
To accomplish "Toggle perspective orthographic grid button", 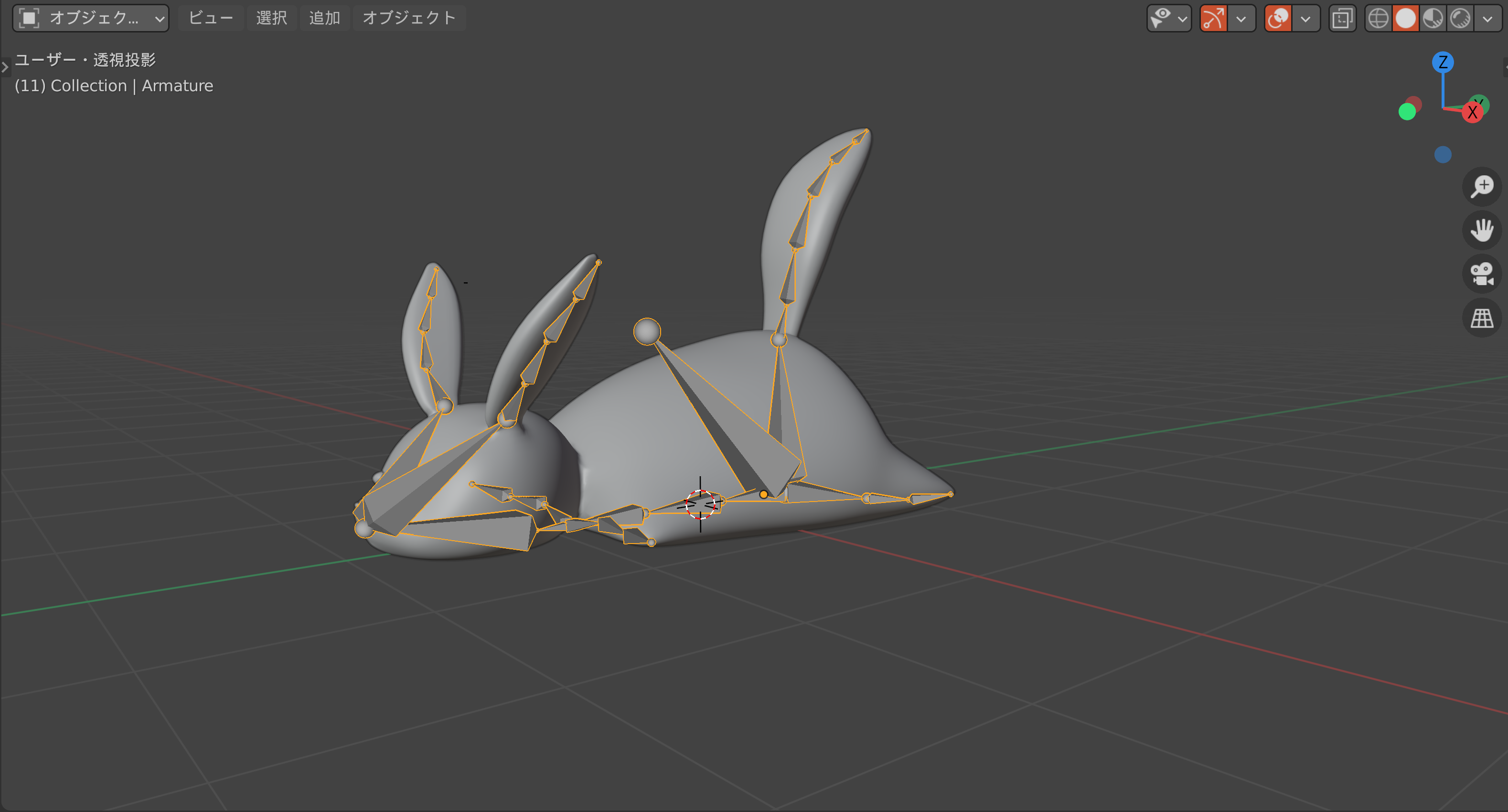I will 1482,318.
